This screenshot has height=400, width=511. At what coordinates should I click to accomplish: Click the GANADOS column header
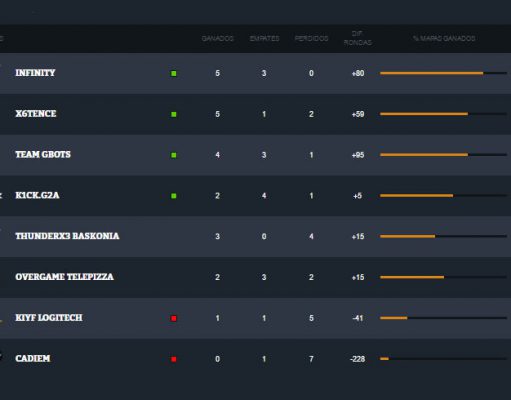click(218, 38)
